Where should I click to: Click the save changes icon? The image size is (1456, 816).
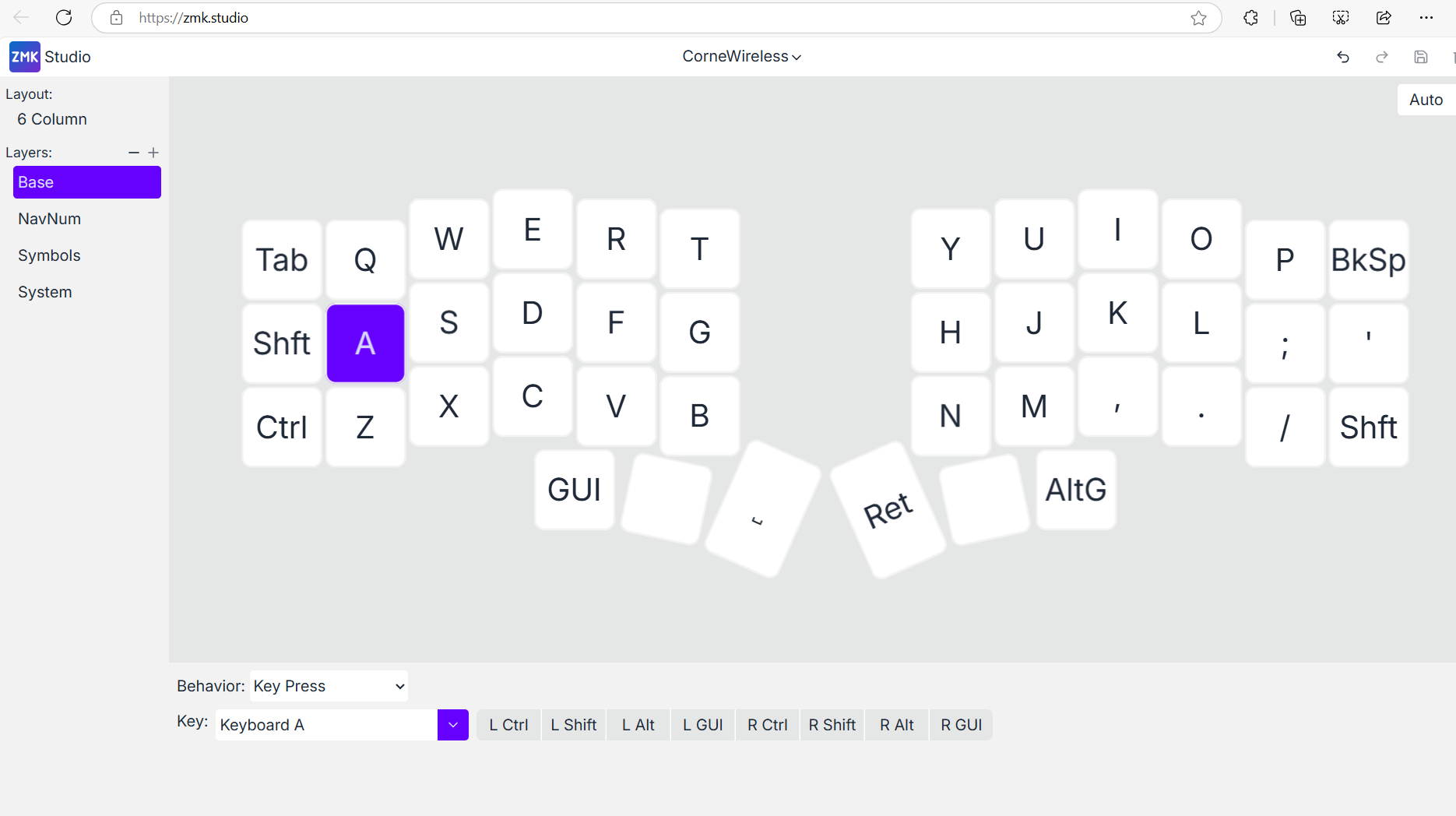[1421, 57]
